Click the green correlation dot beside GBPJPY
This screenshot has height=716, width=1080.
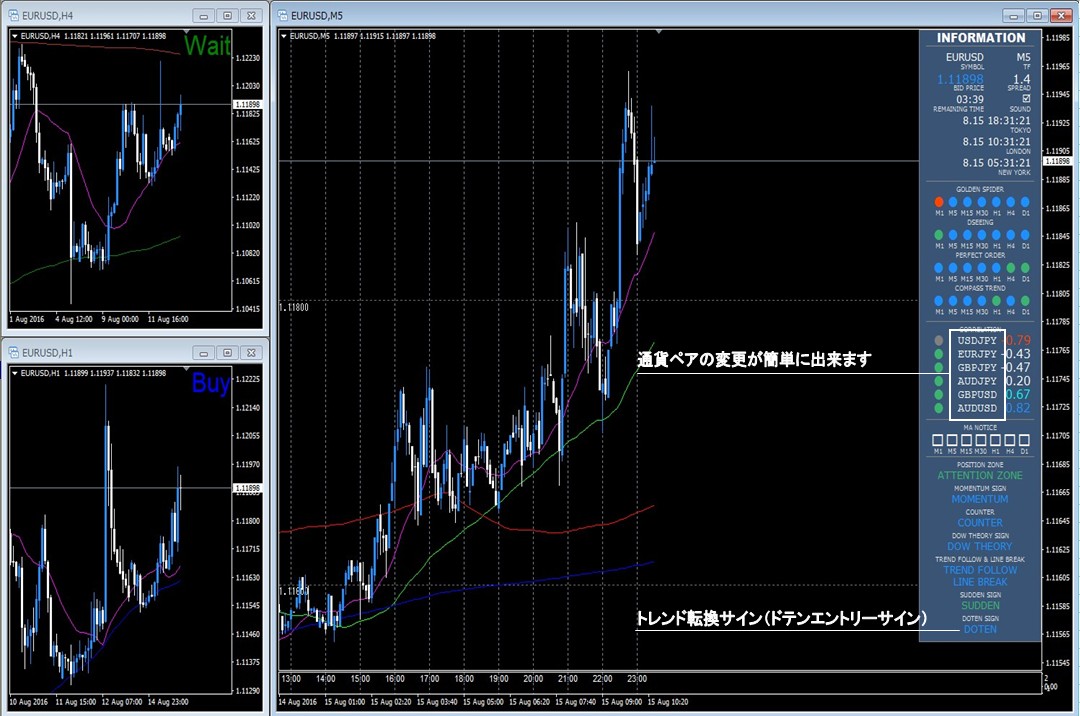click(938, 368)
